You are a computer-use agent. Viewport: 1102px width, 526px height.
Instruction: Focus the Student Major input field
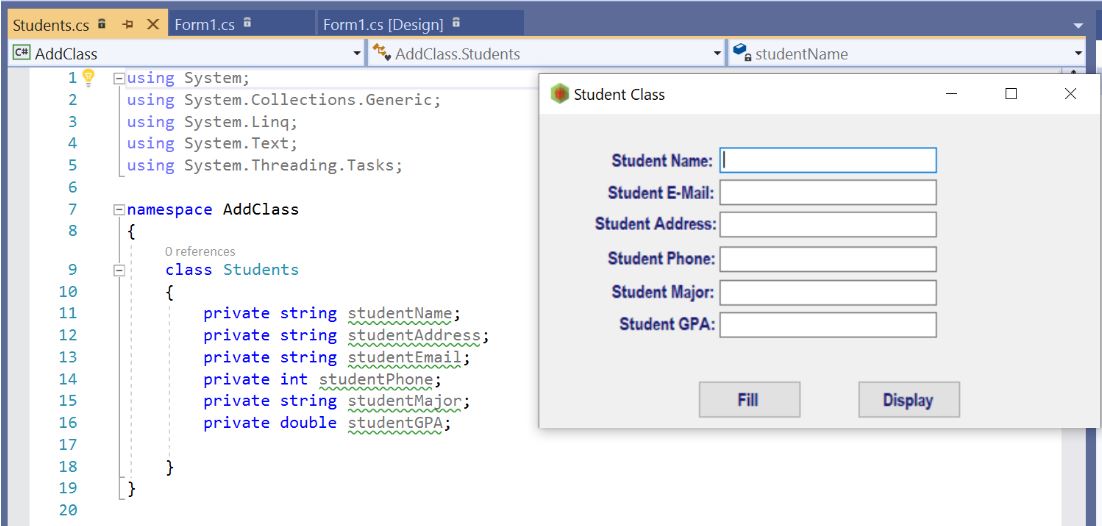click(x=828, y=293)
